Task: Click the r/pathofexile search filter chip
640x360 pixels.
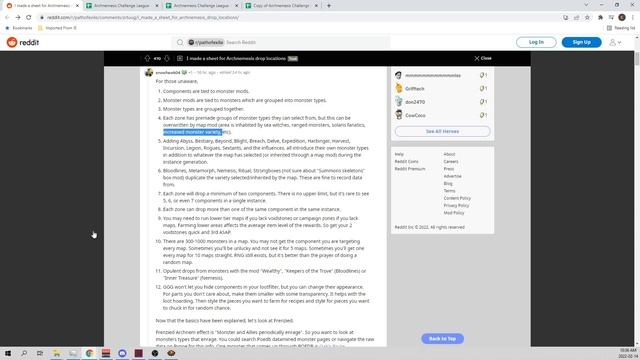Action: (206, 42)
